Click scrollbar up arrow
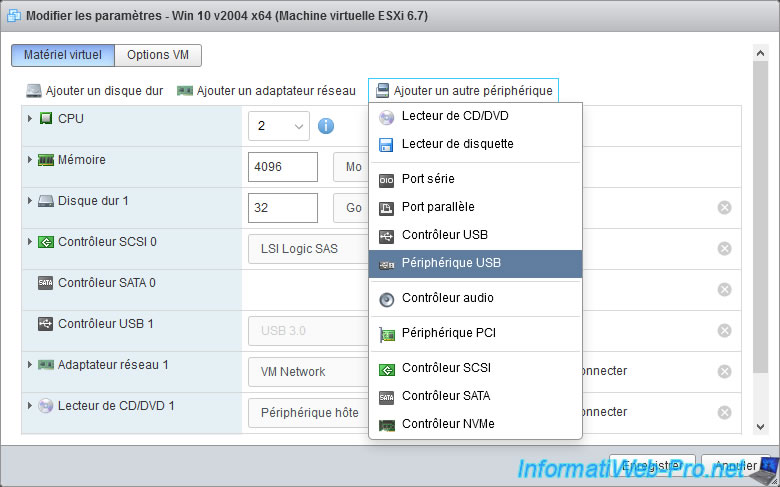Screen dimensions: 780x487 pos(760,53)
